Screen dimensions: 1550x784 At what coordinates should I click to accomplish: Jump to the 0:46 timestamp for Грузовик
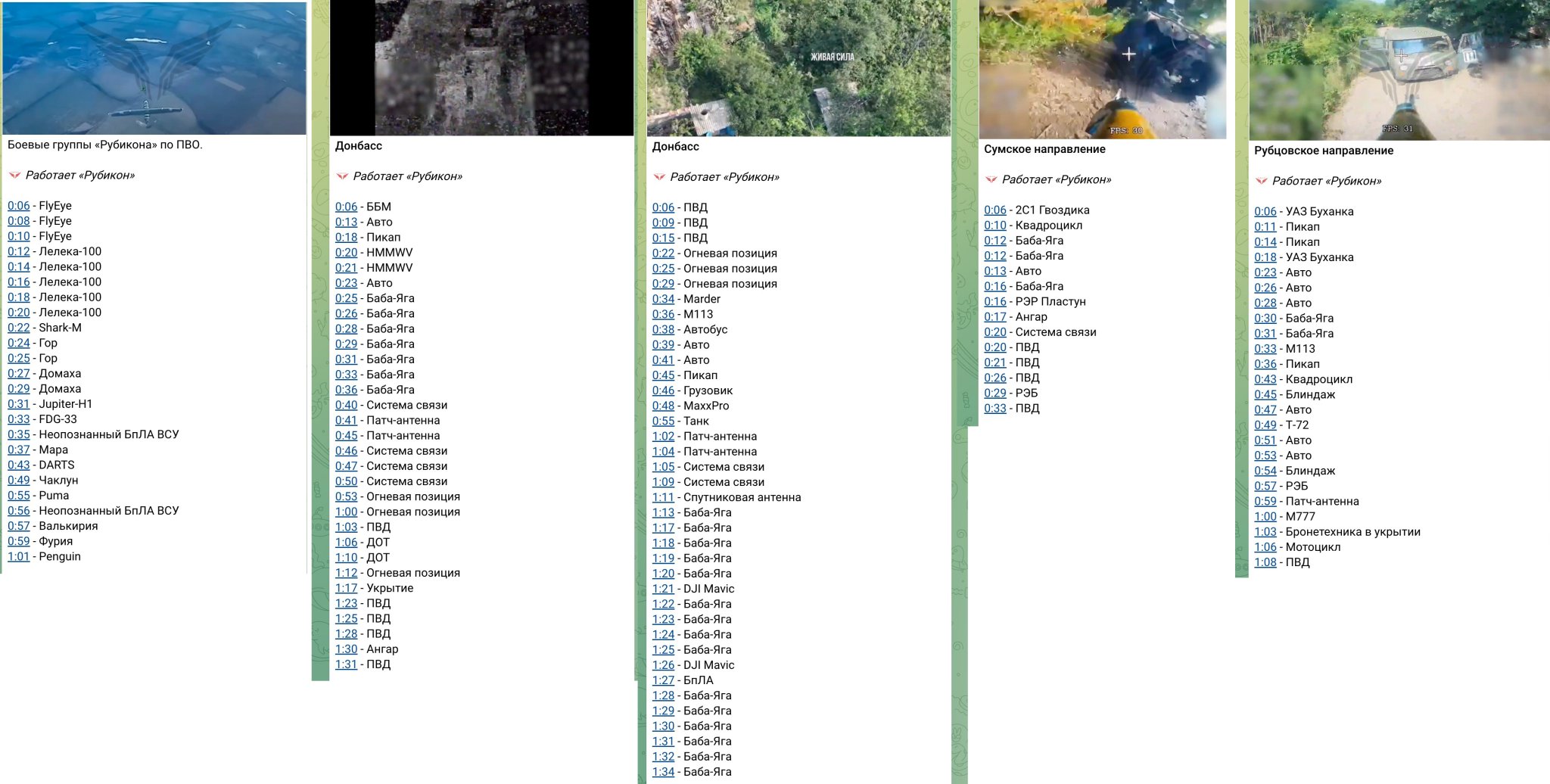[664, 390]
